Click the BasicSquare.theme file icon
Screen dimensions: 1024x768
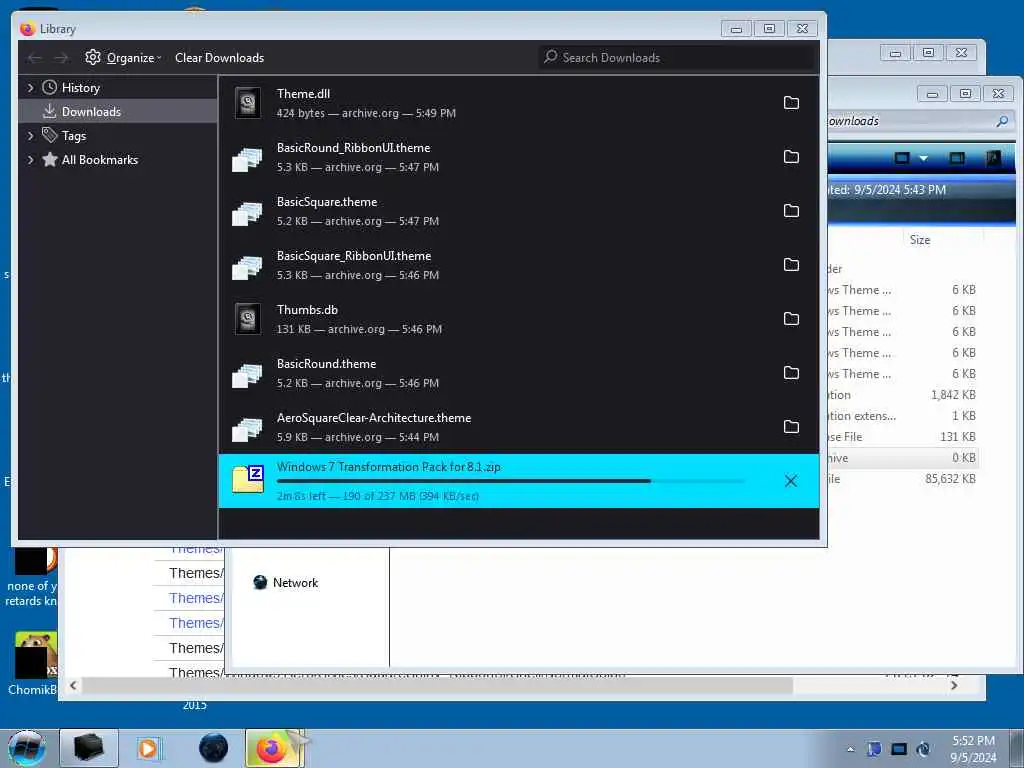pos(248,214)
